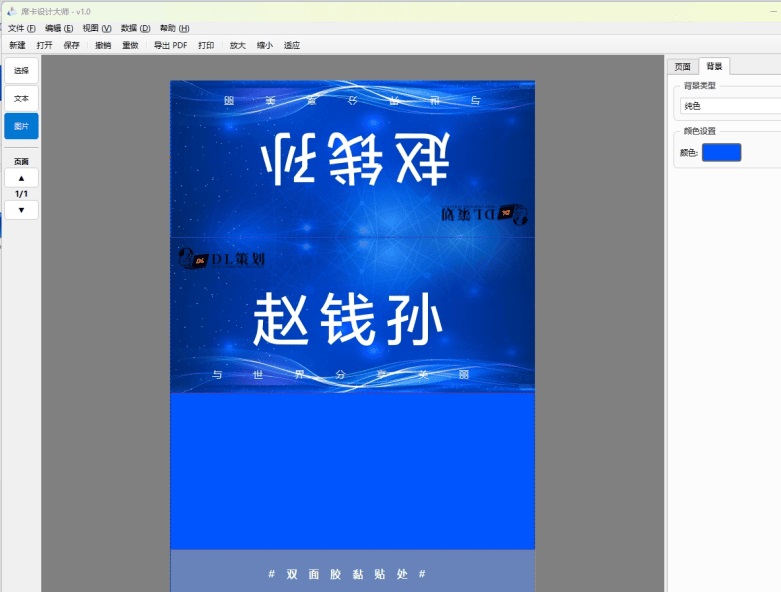This screenshot has height=592, width=781.
Task: Click the previous page up arrow
Action: point(21,177)
